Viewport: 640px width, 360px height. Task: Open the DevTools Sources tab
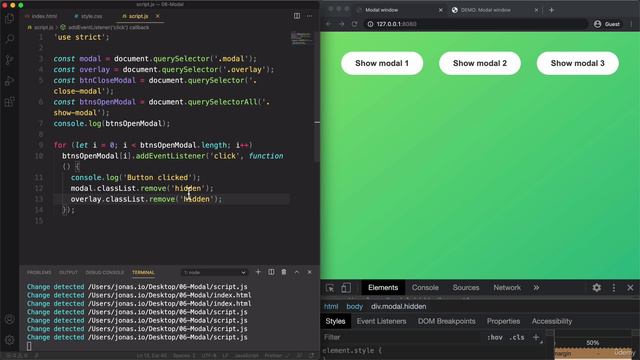[466, 288]
